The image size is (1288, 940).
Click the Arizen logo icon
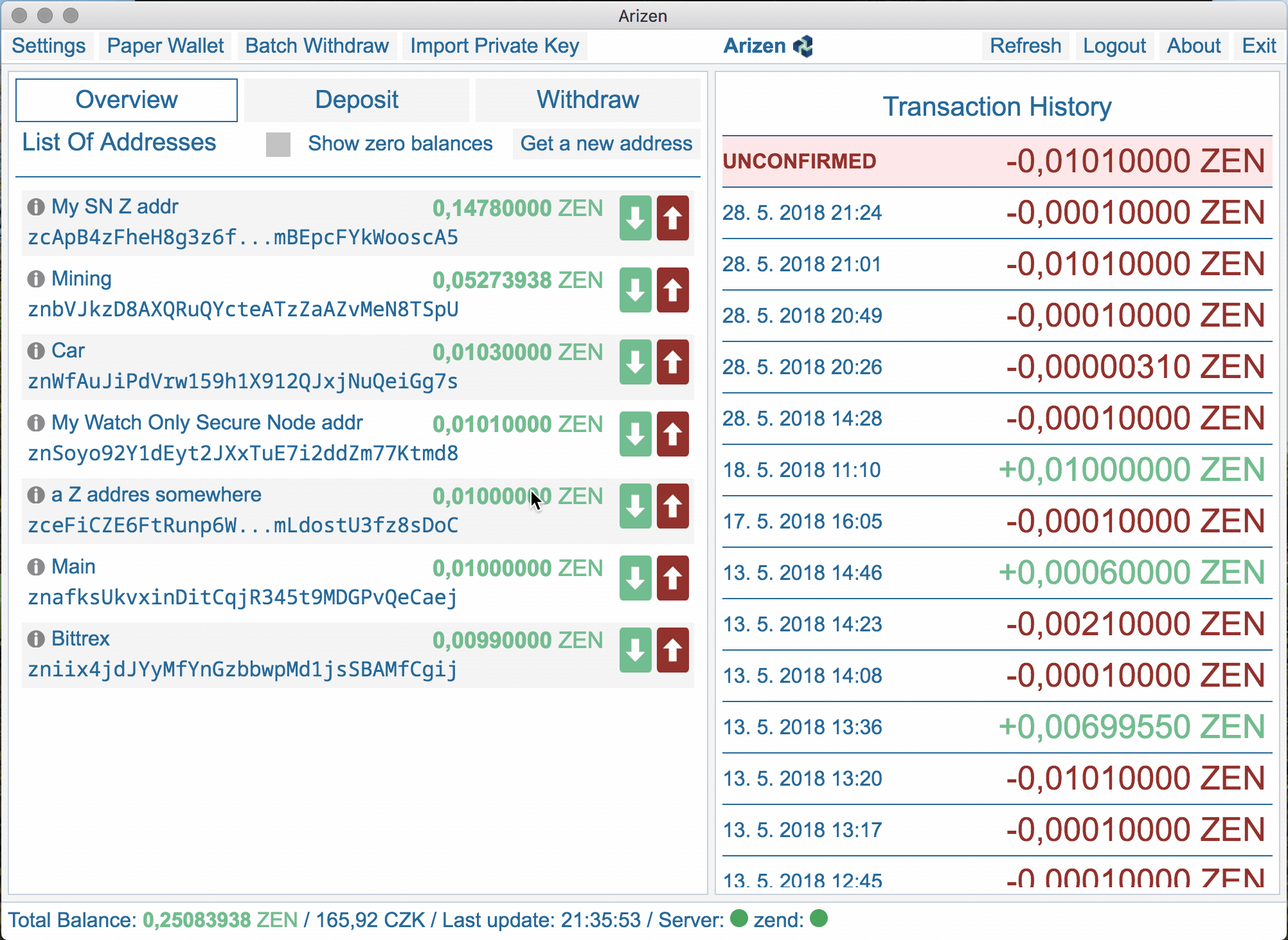(x=803, y=46)
